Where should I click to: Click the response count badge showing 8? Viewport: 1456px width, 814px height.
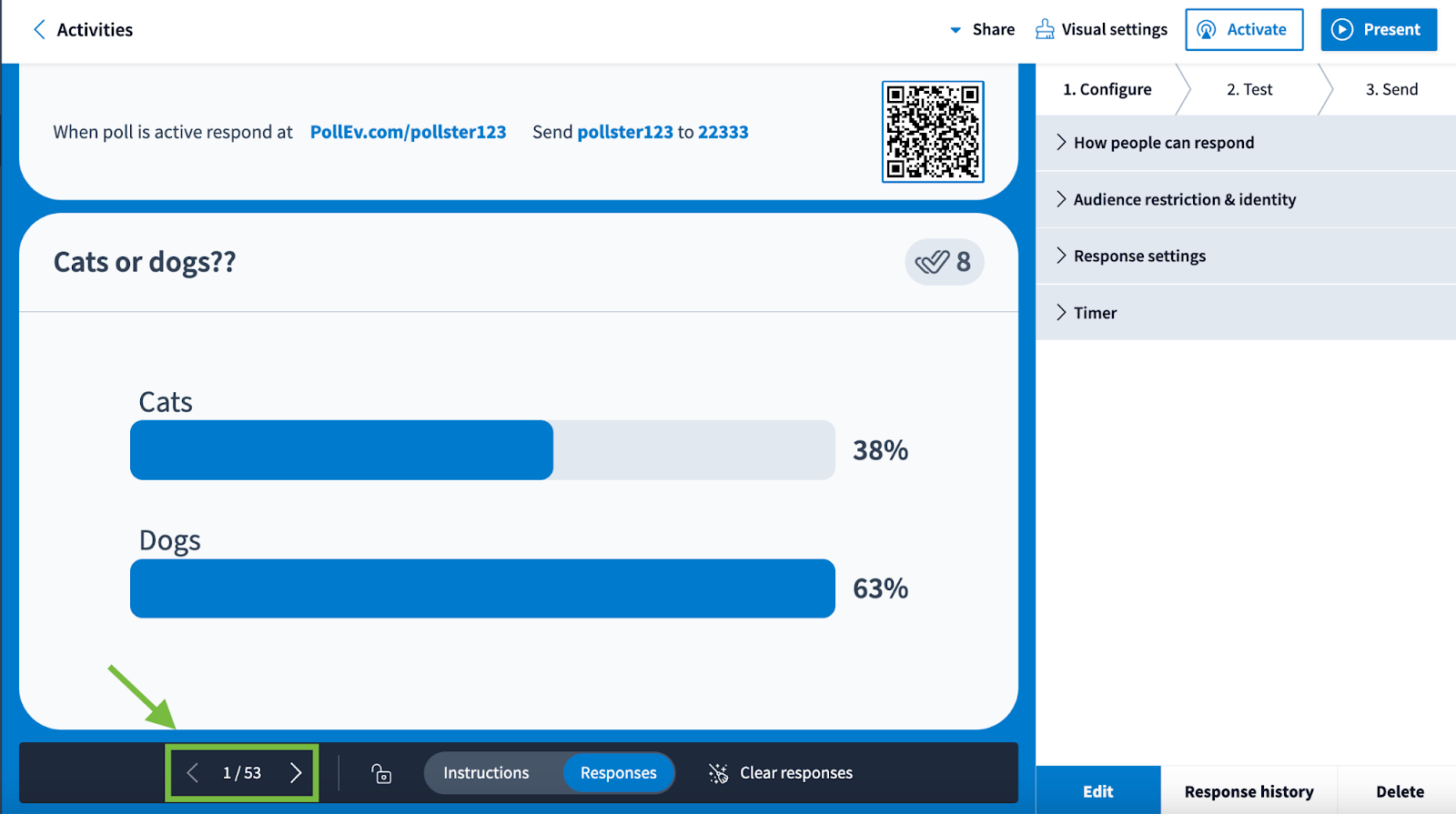click(x=944, y=262)
